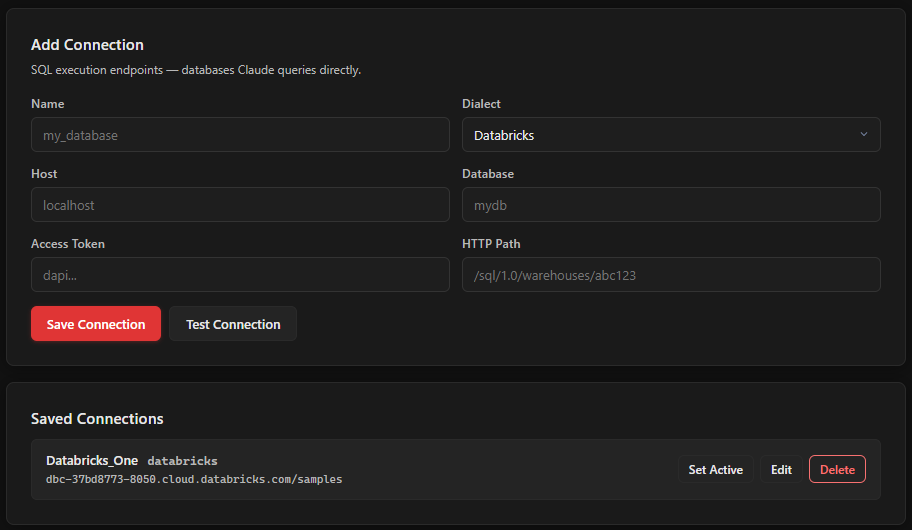Click the Save Connection button
The image size is (912, 530).
[x=96, y=324]
